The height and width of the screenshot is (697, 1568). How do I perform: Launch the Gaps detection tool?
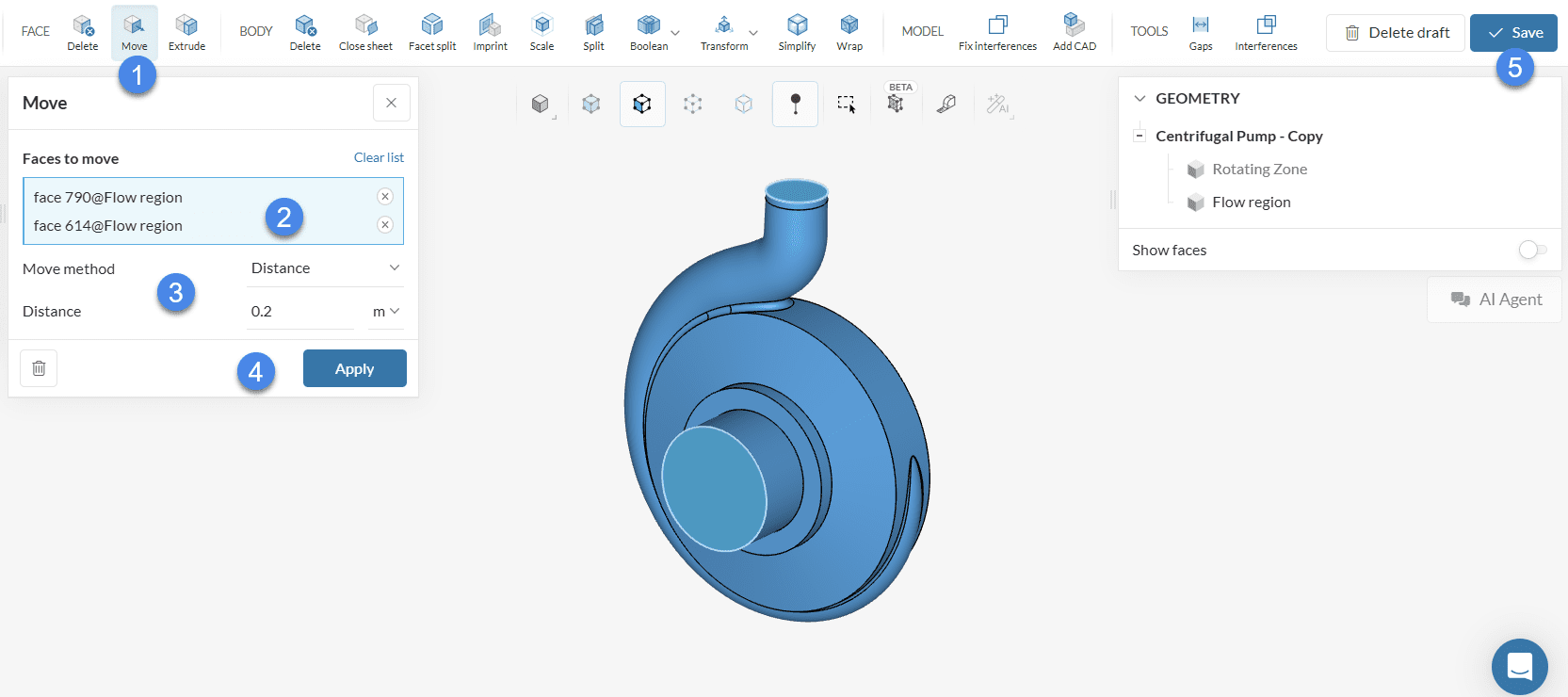(1200, 32)
